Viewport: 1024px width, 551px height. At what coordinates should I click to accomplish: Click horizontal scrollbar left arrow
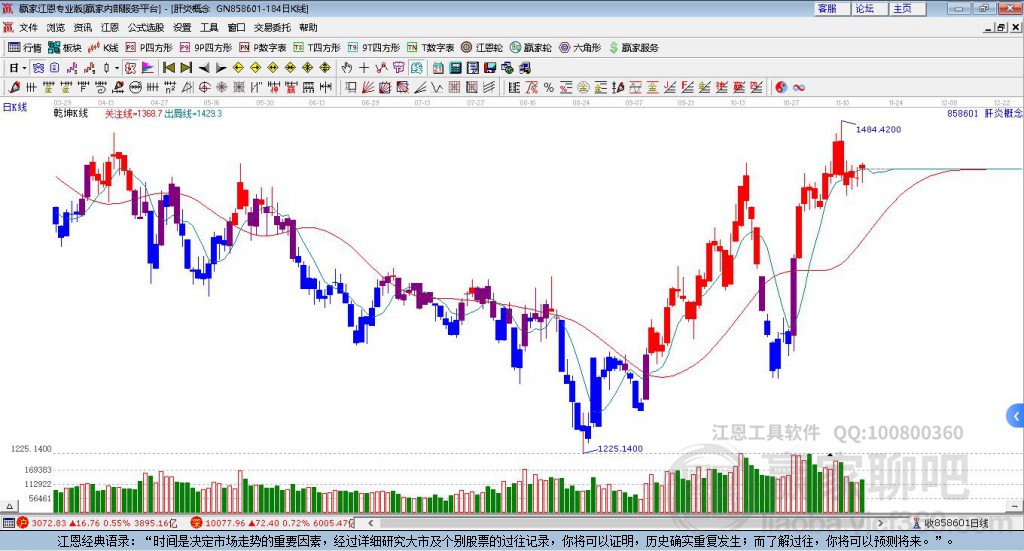click(x=370, y=523)
